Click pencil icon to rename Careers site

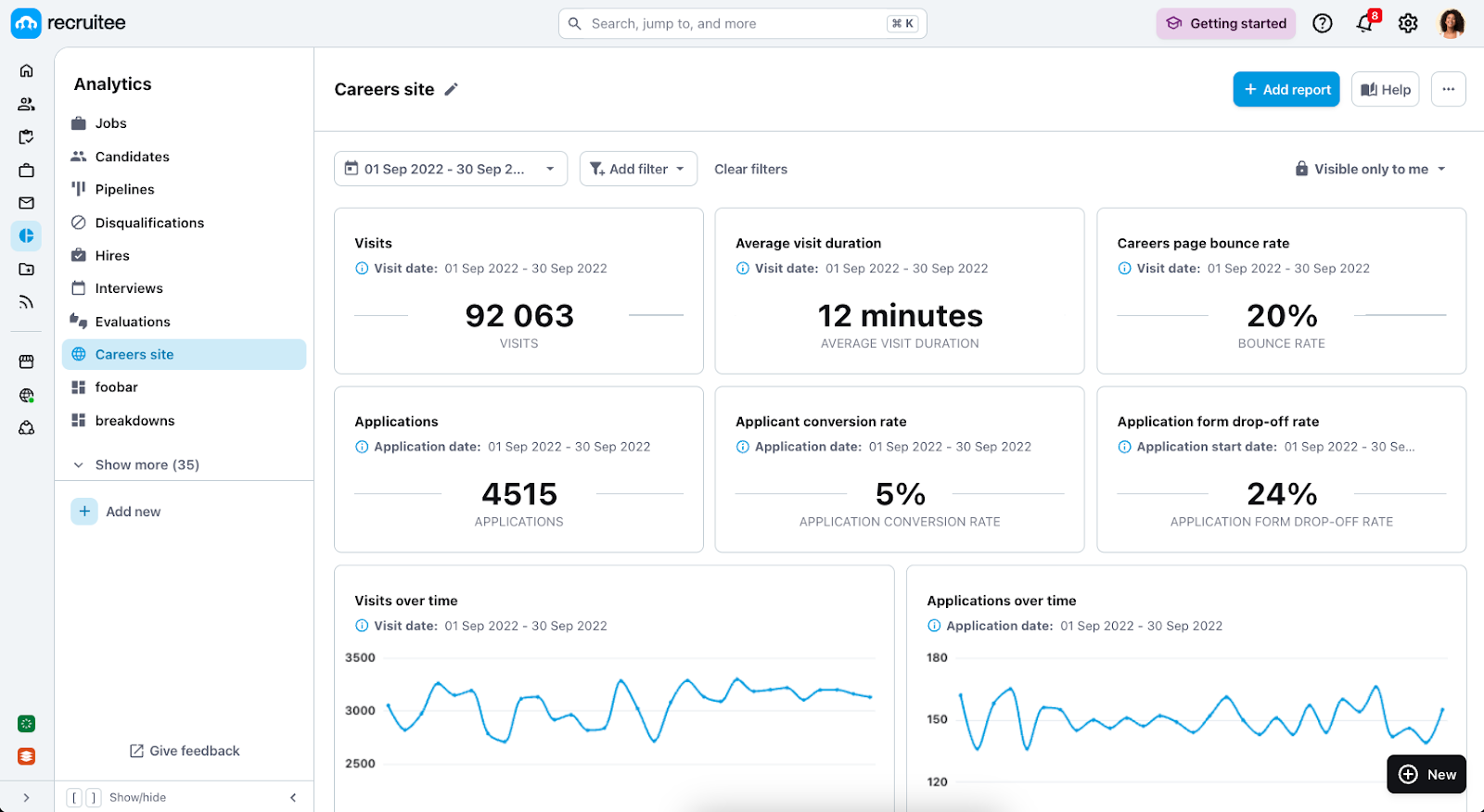[452, 90]
